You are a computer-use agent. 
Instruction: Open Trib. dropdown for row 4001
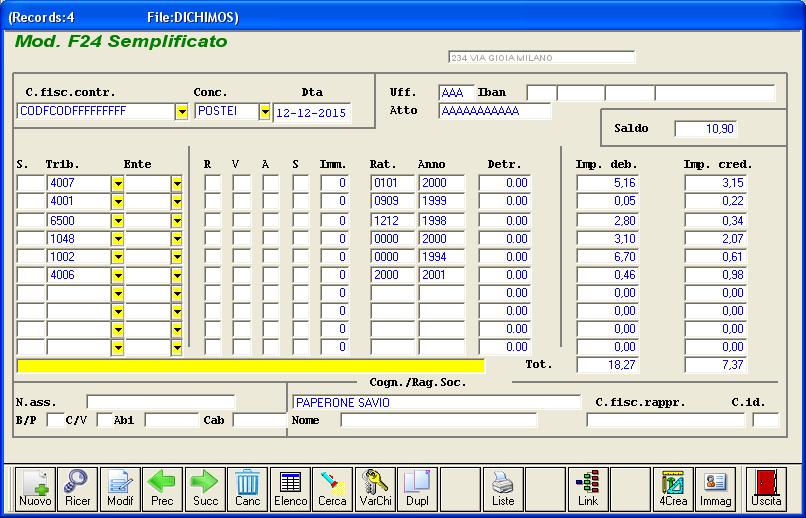[118, 201]
